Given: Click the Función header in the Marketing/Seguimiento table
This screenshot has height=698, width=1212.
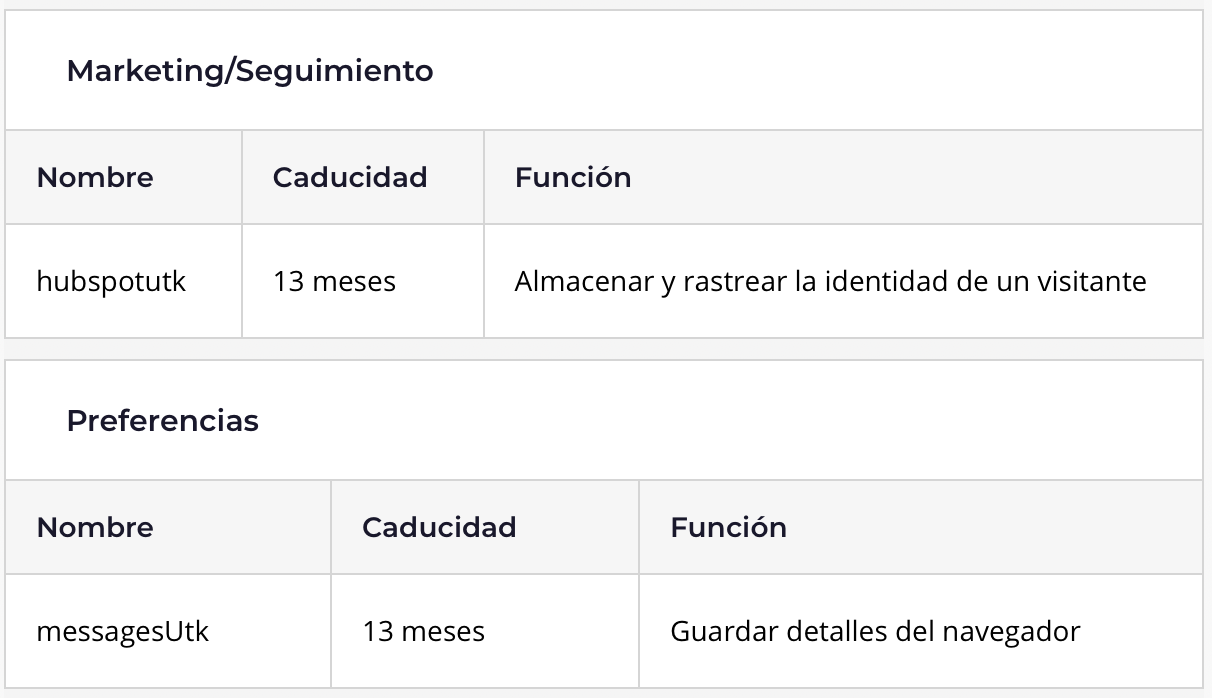Looking at the screenshot, I should 573,178.
